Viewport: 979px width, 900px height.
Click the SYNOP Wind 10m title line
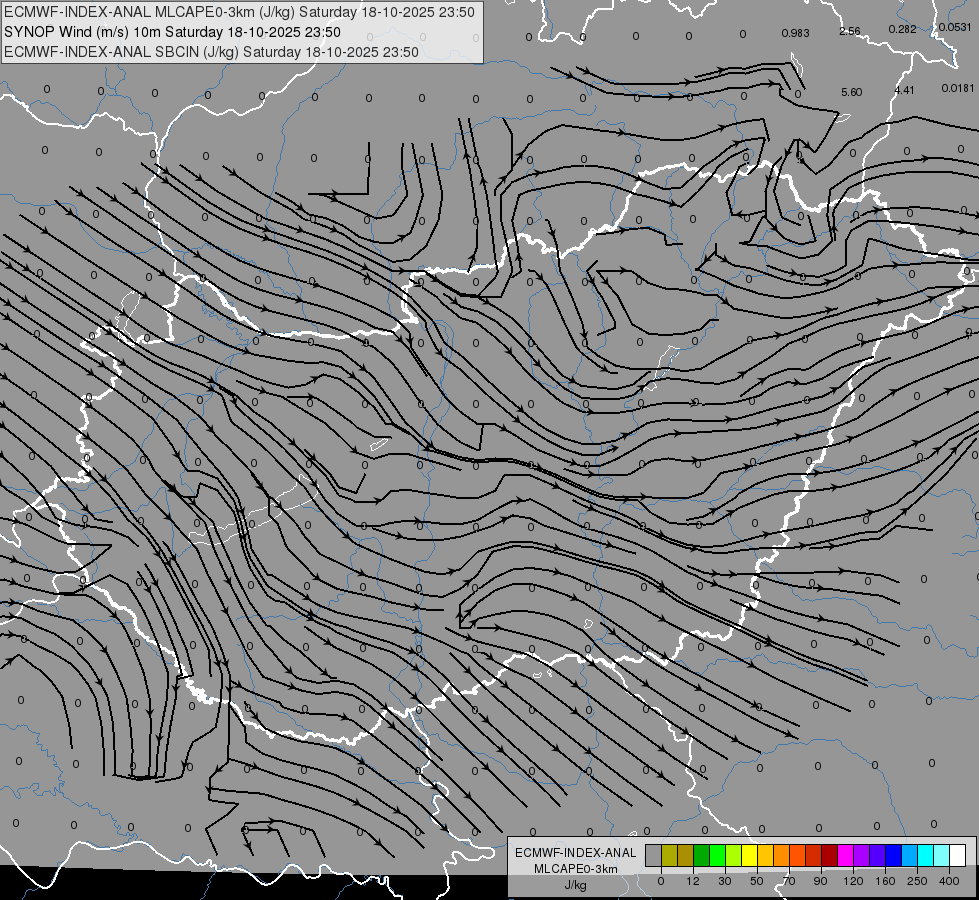(x=172, y=32)
